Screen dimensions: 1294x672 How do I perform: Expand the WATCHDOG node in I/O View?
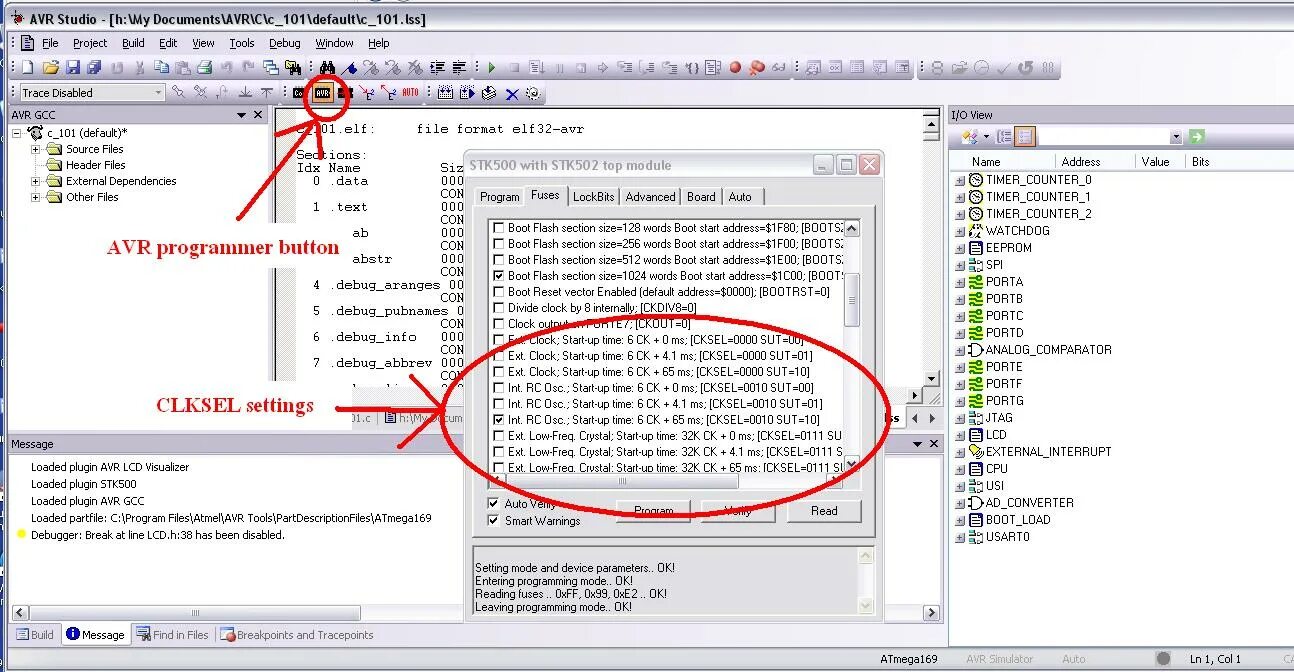pyautogui.click(x=960, y=231)
